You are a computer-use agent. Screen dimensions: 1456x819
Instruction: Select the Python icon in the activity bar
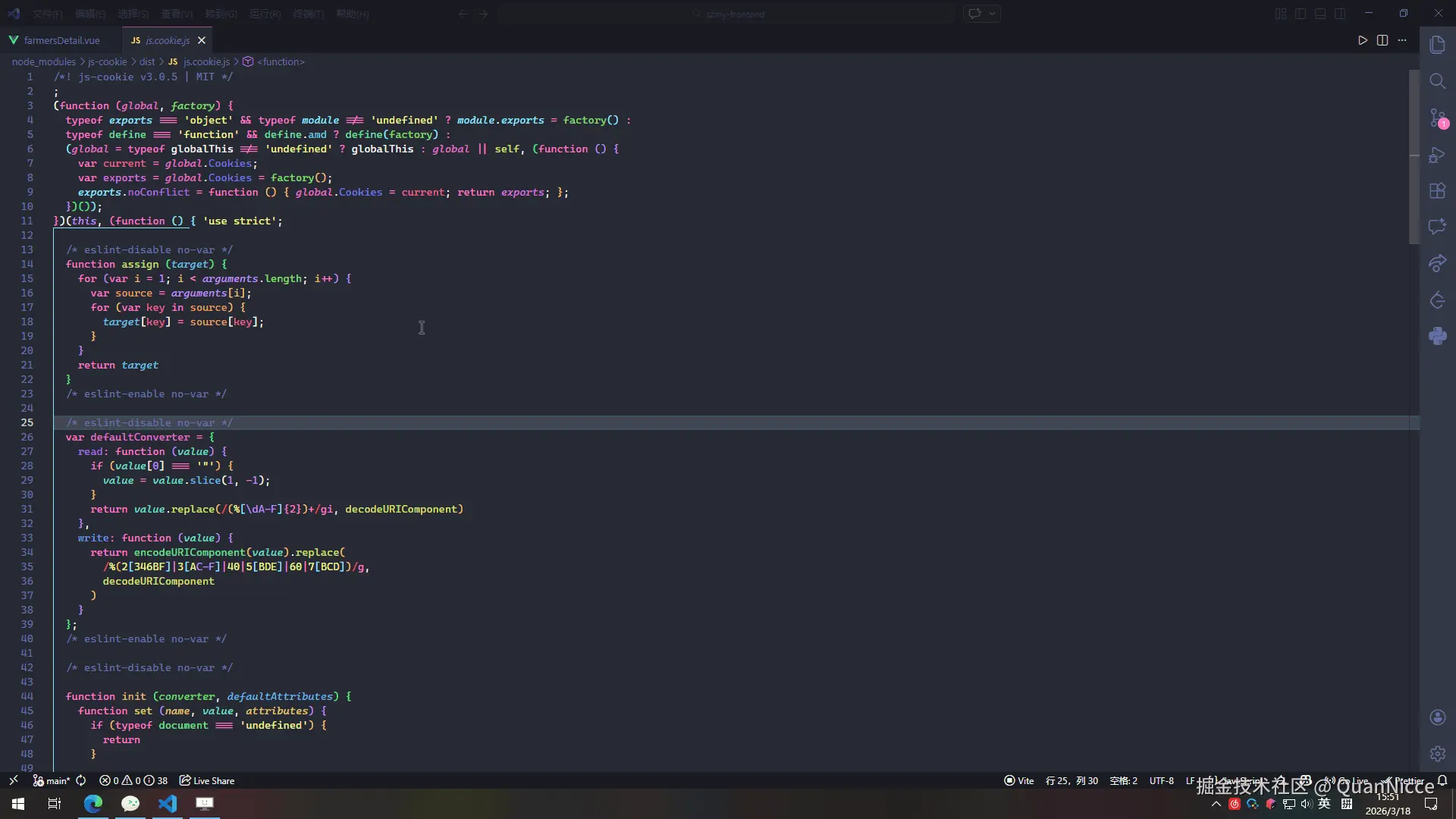pyautogui.click(x=1437, y=336)
